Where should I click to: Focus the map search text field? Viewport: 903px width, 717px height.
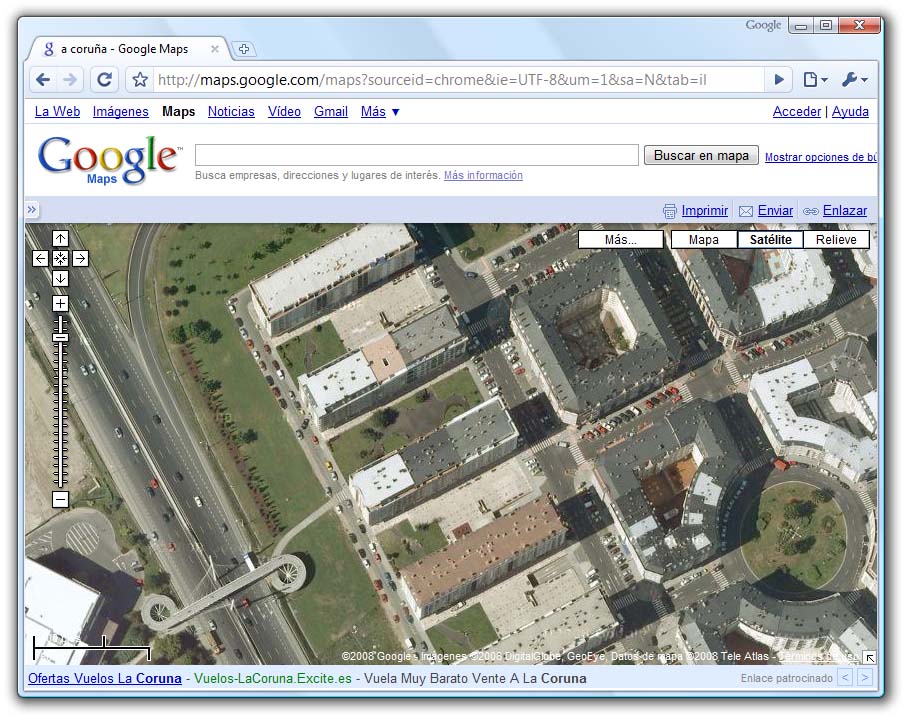pyautogui.click(x=416, y=155)
